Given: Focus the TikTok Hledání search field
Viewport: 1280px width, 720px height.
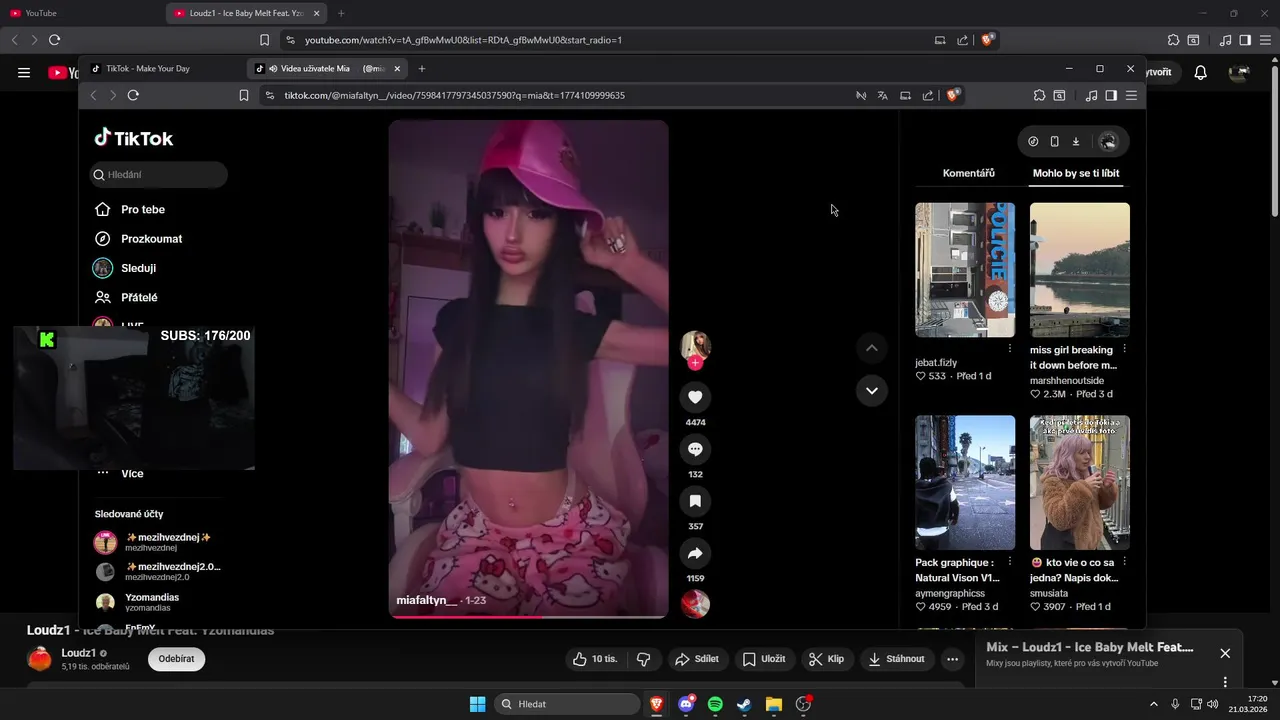Looking at the screenshot, I should click(159, 175).
